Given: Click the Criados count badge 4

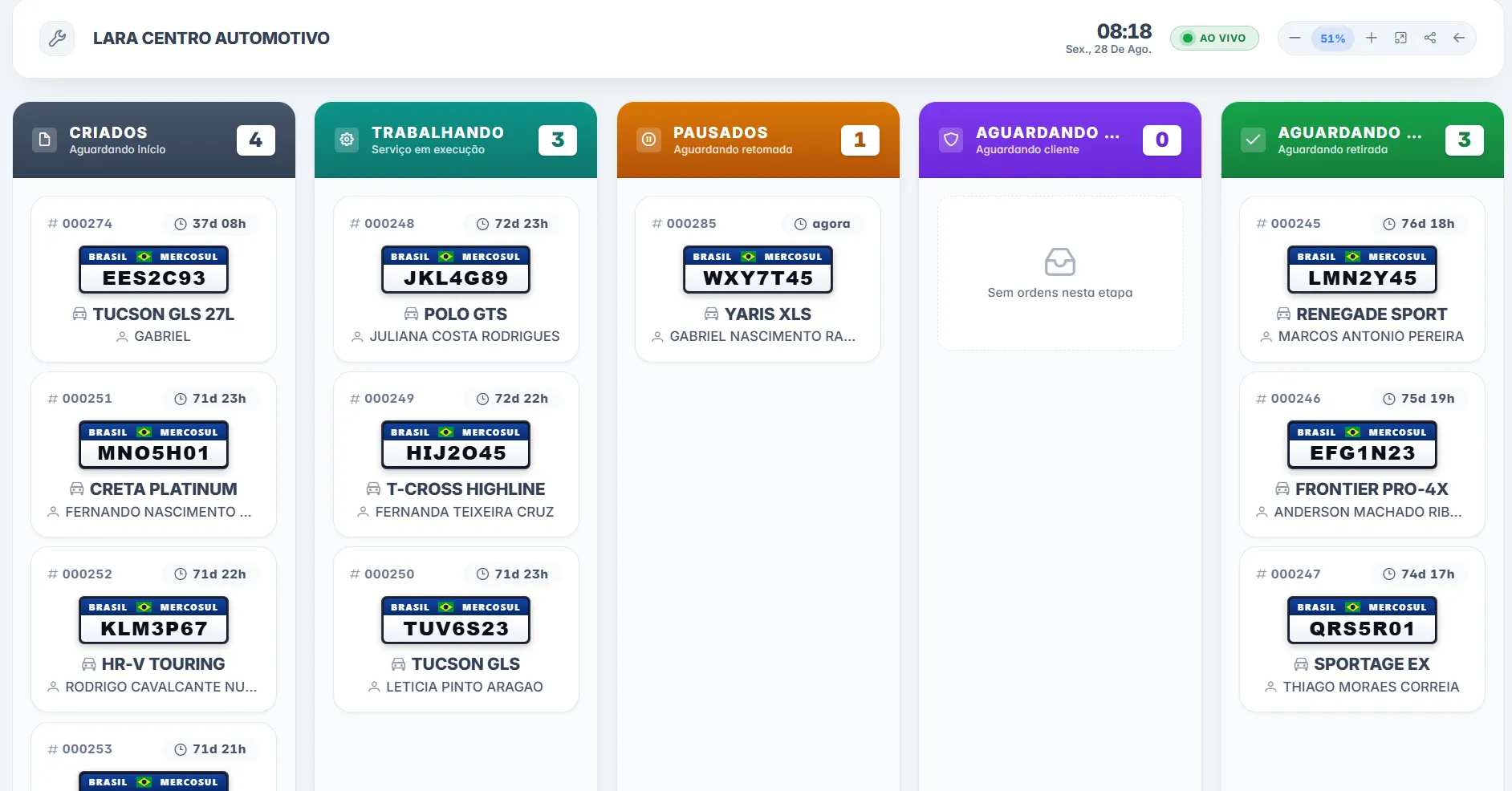Looking at the screenshot, I should coord(256,140).
